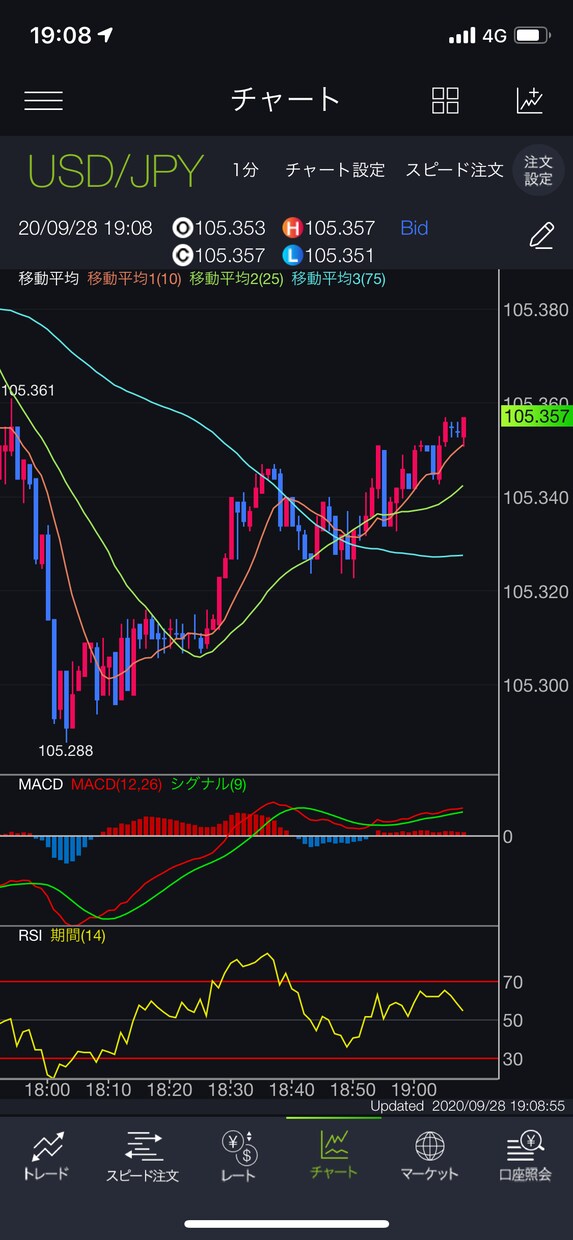Tap the high price H icon
The height and width of the screenshot is (1240, 573).
point(292,228)
